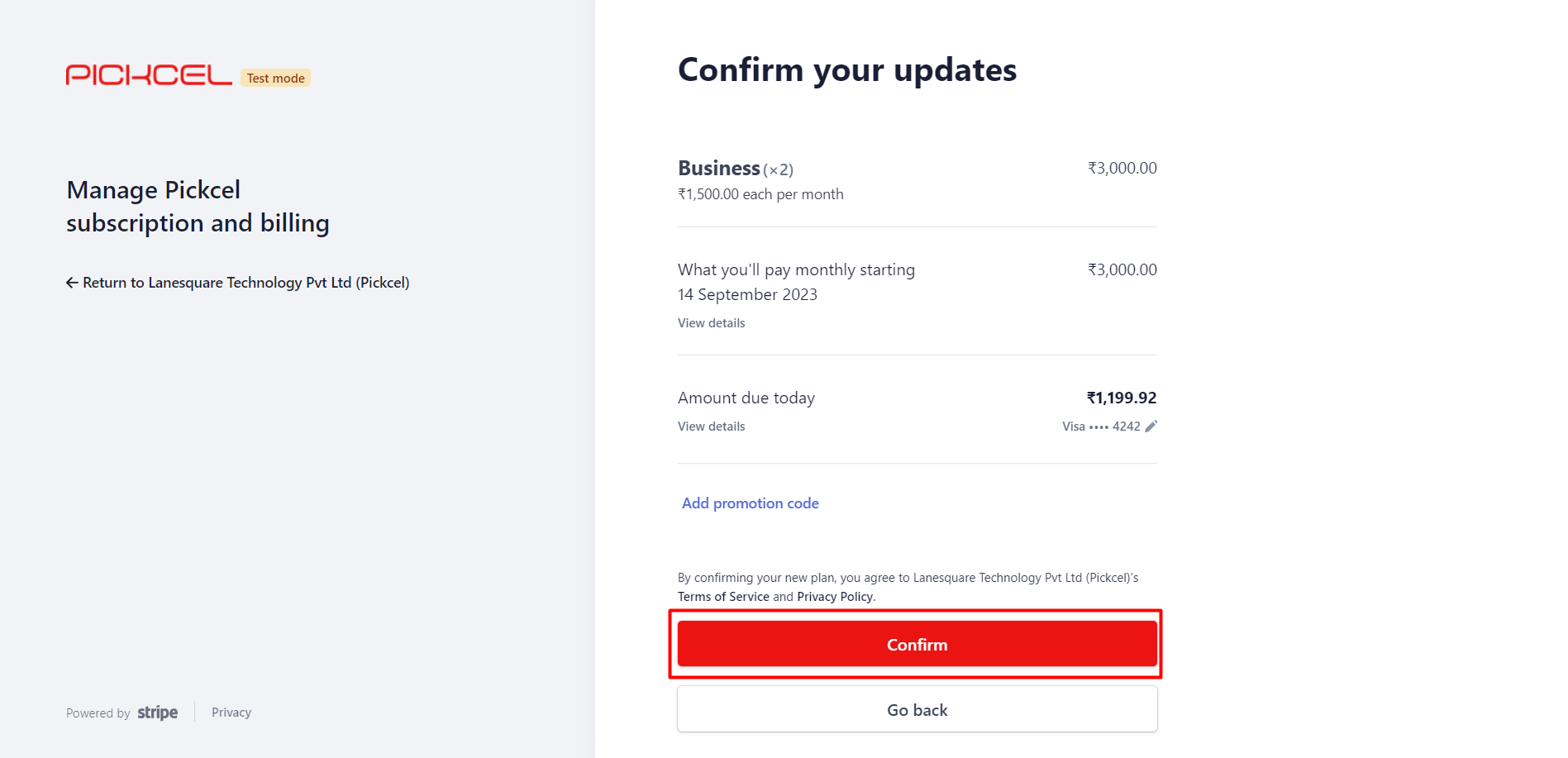Click the Confirm your updates heading
The width and height of the screenshot is (1568, 758).
847,70
